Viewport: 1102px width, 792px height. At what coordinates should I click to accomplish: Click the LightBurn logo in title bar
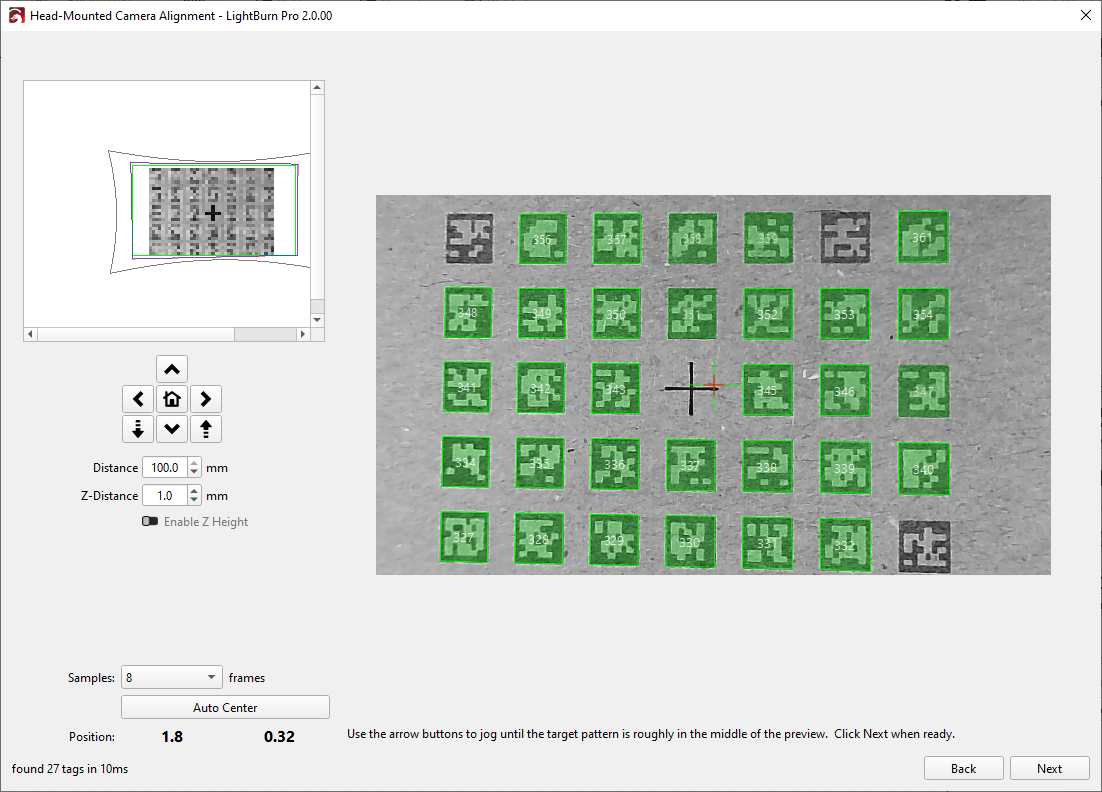16,16
